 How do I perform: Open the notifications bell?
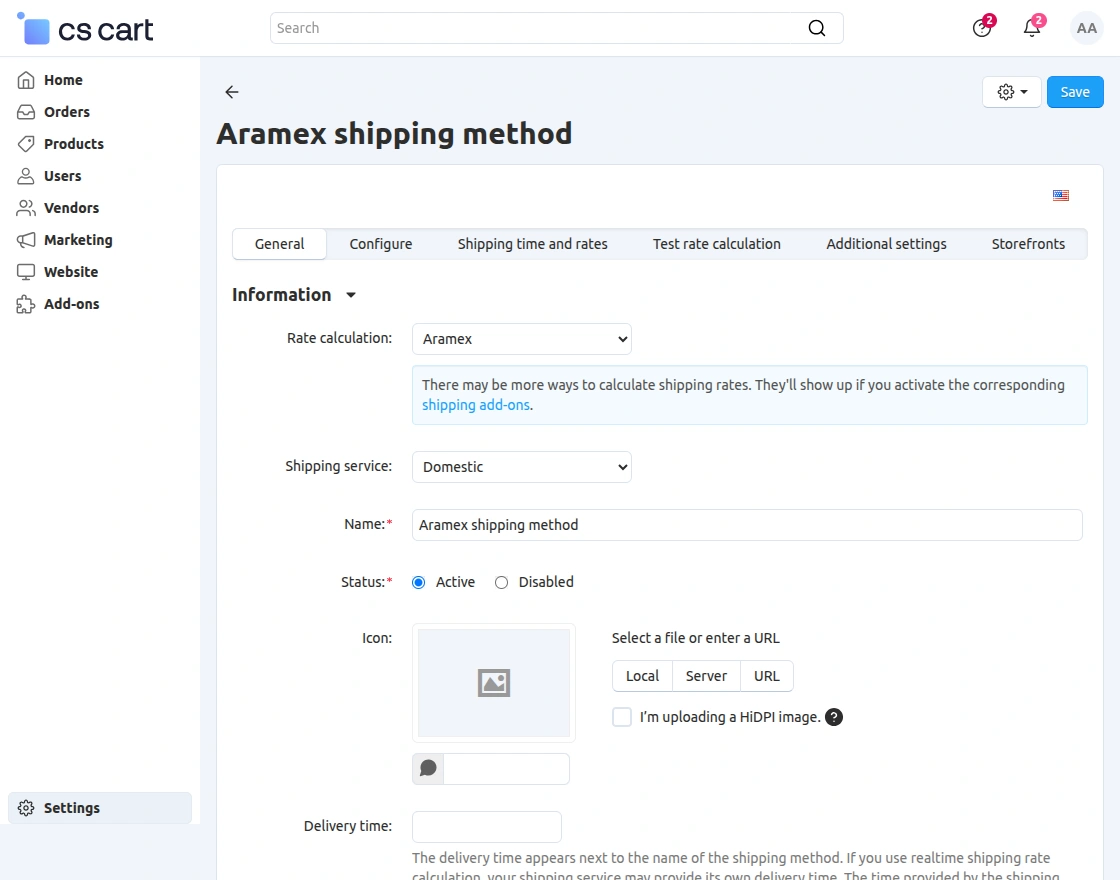point(1032,28)
